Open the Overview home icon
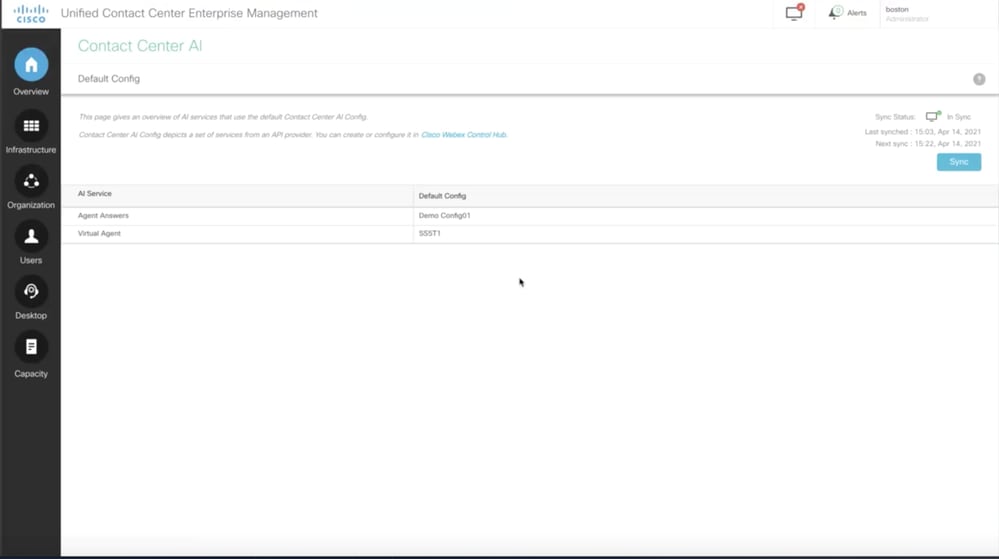Image resolution: width=999 pixels, height=559 pixels. click(31, 64)
